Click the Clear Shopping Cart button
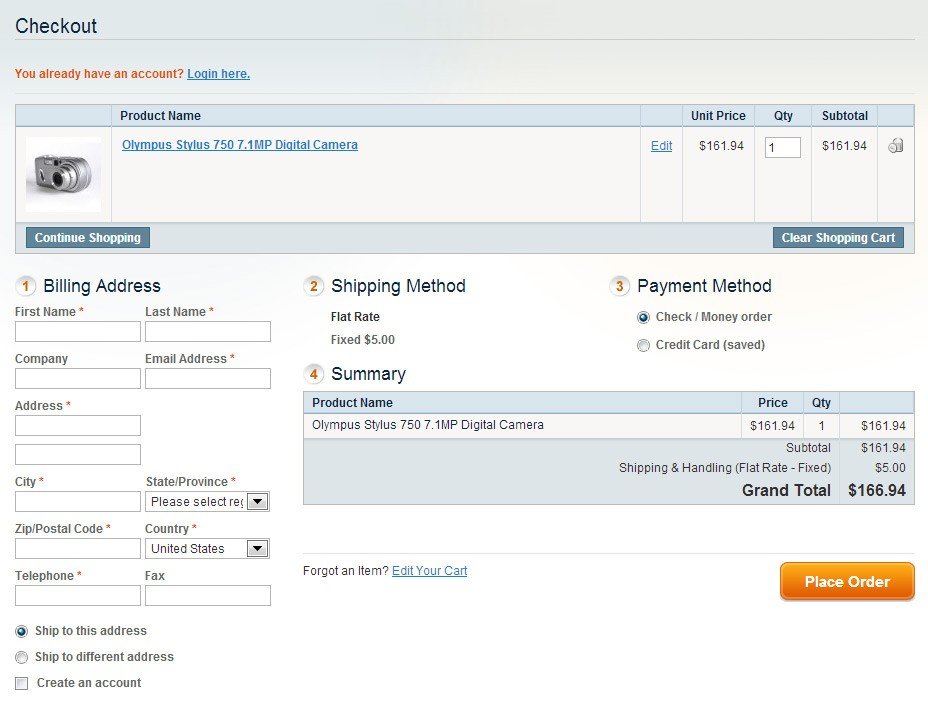This screenshot has width=928, height=708. tap(838, 237)
